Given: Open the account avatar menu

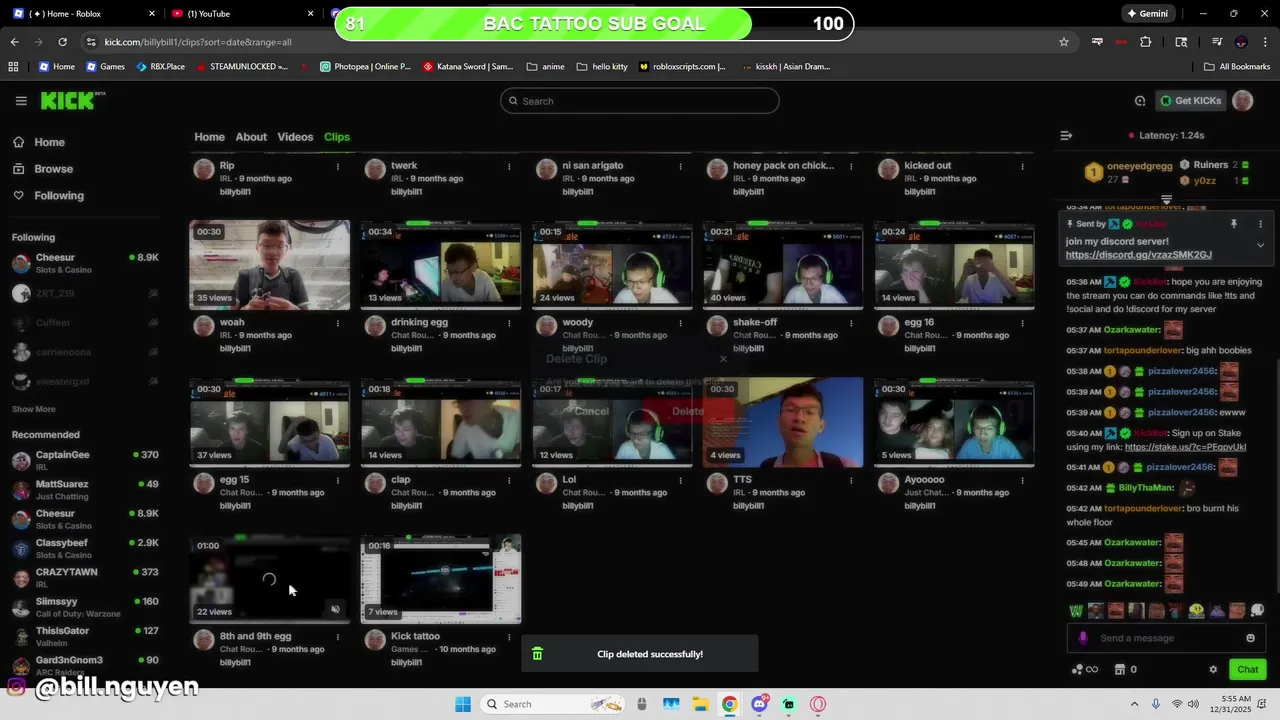Looking at the screenshot, I should (x=1243, y=101).
